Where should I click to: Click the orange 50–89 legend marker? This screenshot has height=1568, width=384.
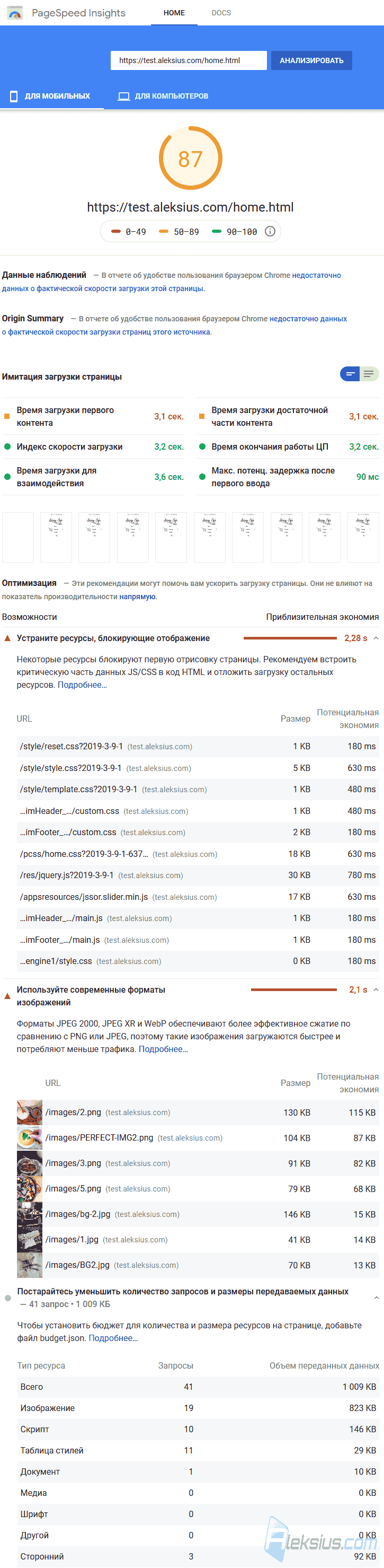pos(164,231)
